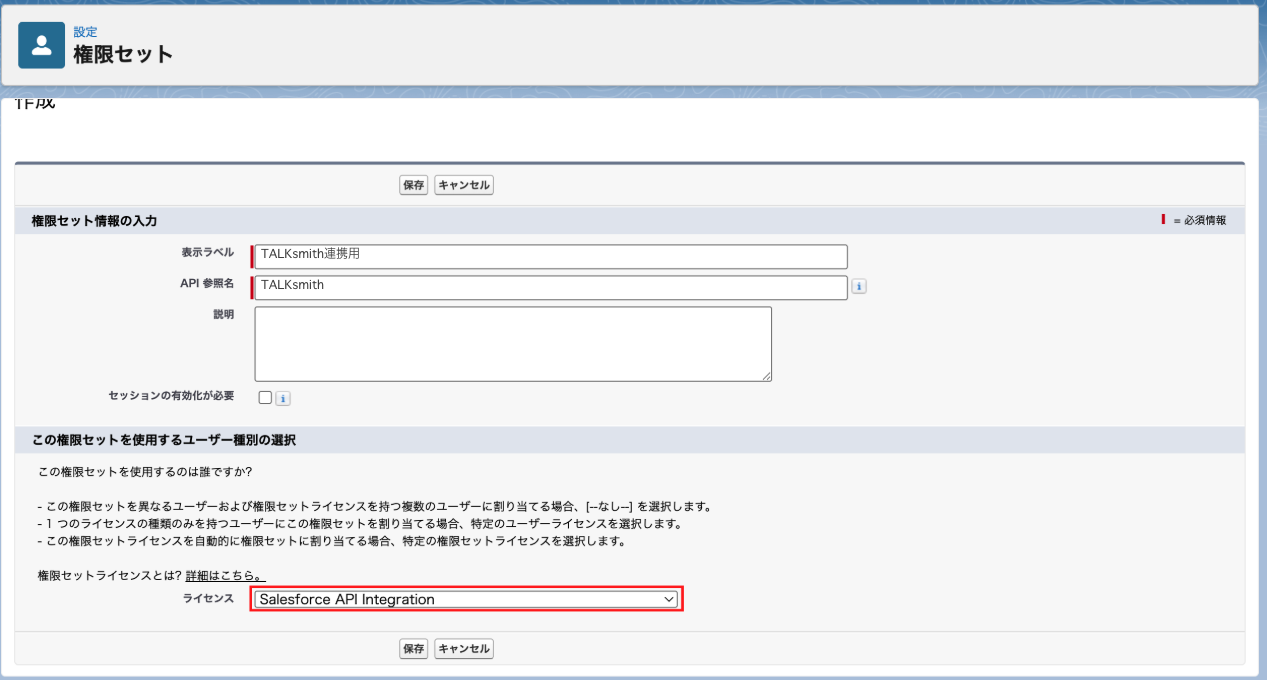This screenshot has height=680, width=1267.
Task: Click the top 保存 button
Action: 413,185
